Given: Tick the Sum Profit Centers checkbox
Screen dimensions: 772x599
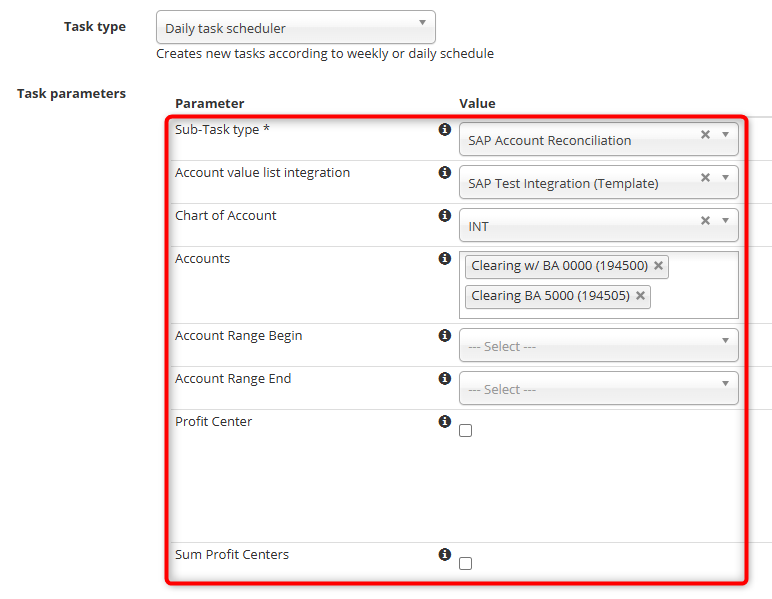Looking at the screenshot, I should 466,564.
